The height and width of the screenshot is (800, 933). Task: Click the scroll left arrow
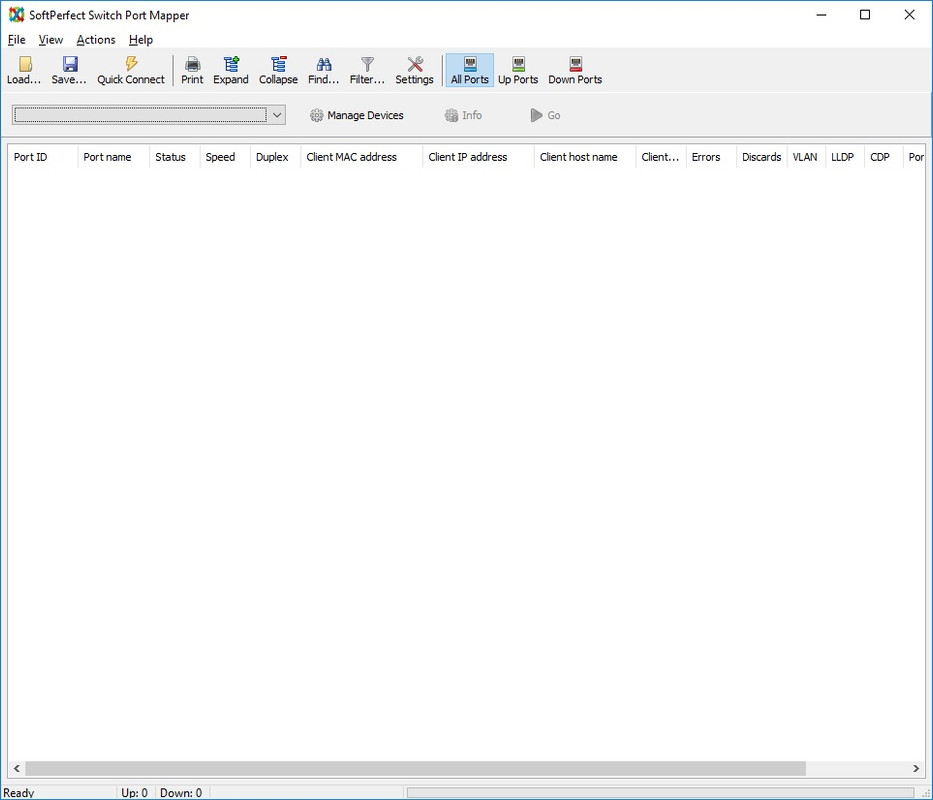click(x=17, y=768)
